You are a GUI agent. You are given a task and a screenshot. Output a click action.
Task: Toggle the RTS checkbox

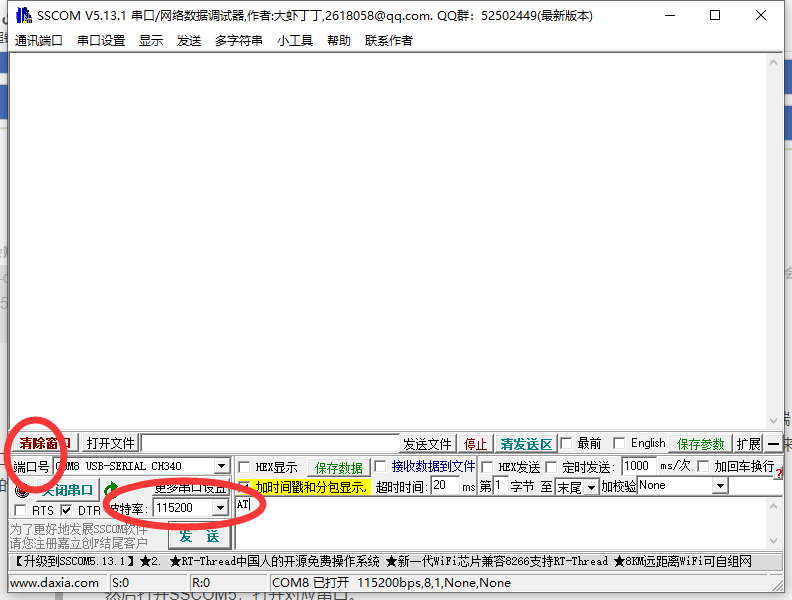(x=20, y=510)
